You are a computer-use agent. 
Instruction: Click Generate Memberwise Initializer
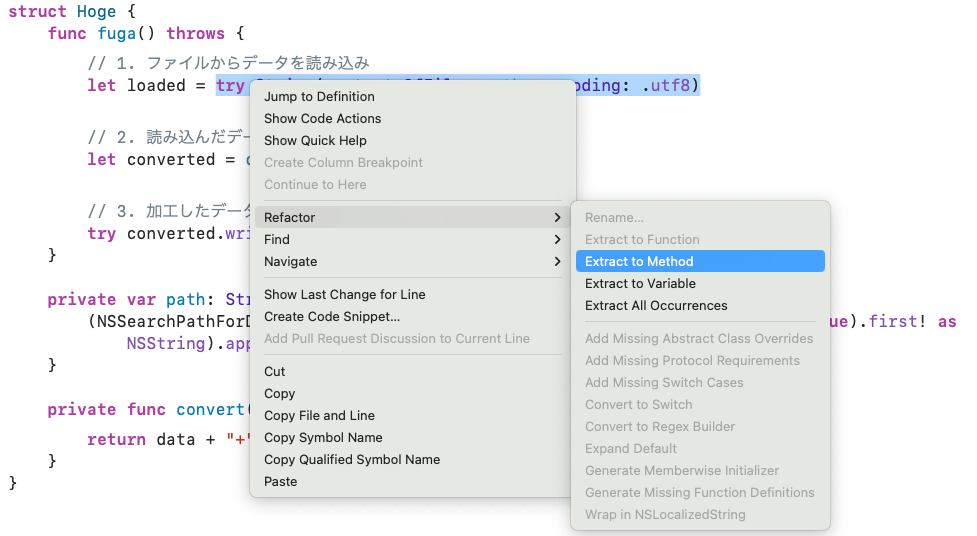(x=700, y=471)
